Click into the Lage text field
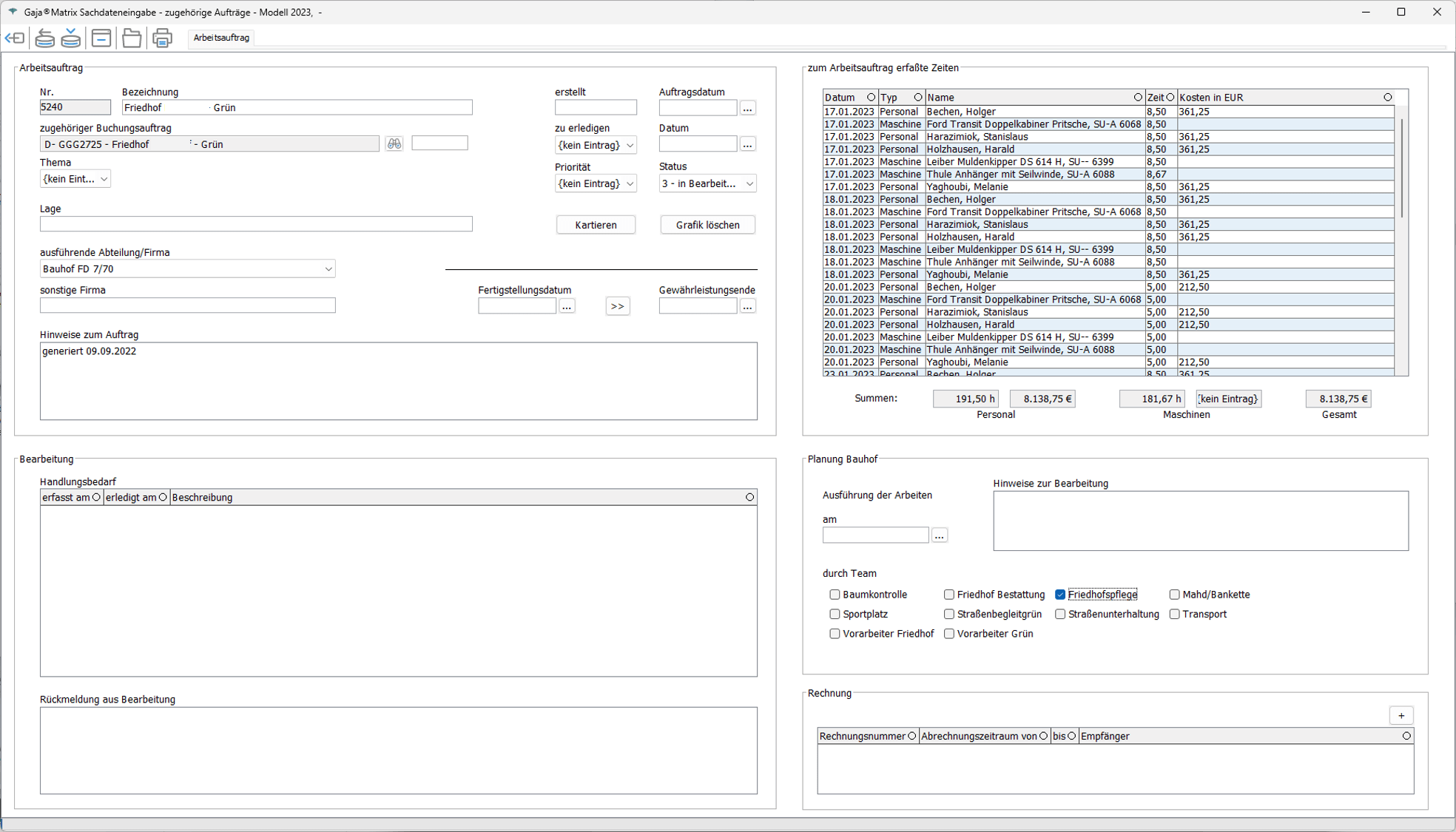The width and height of the screenshot is (1456, 832). 256,224
